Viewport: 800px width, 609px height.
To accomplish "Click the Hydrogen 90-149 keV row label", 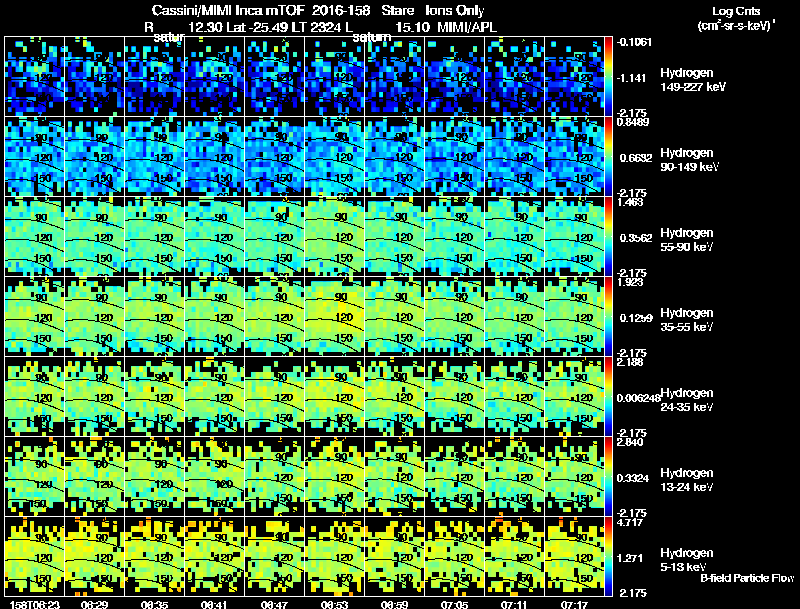I will pyautogui.click(x=689, y=160).
